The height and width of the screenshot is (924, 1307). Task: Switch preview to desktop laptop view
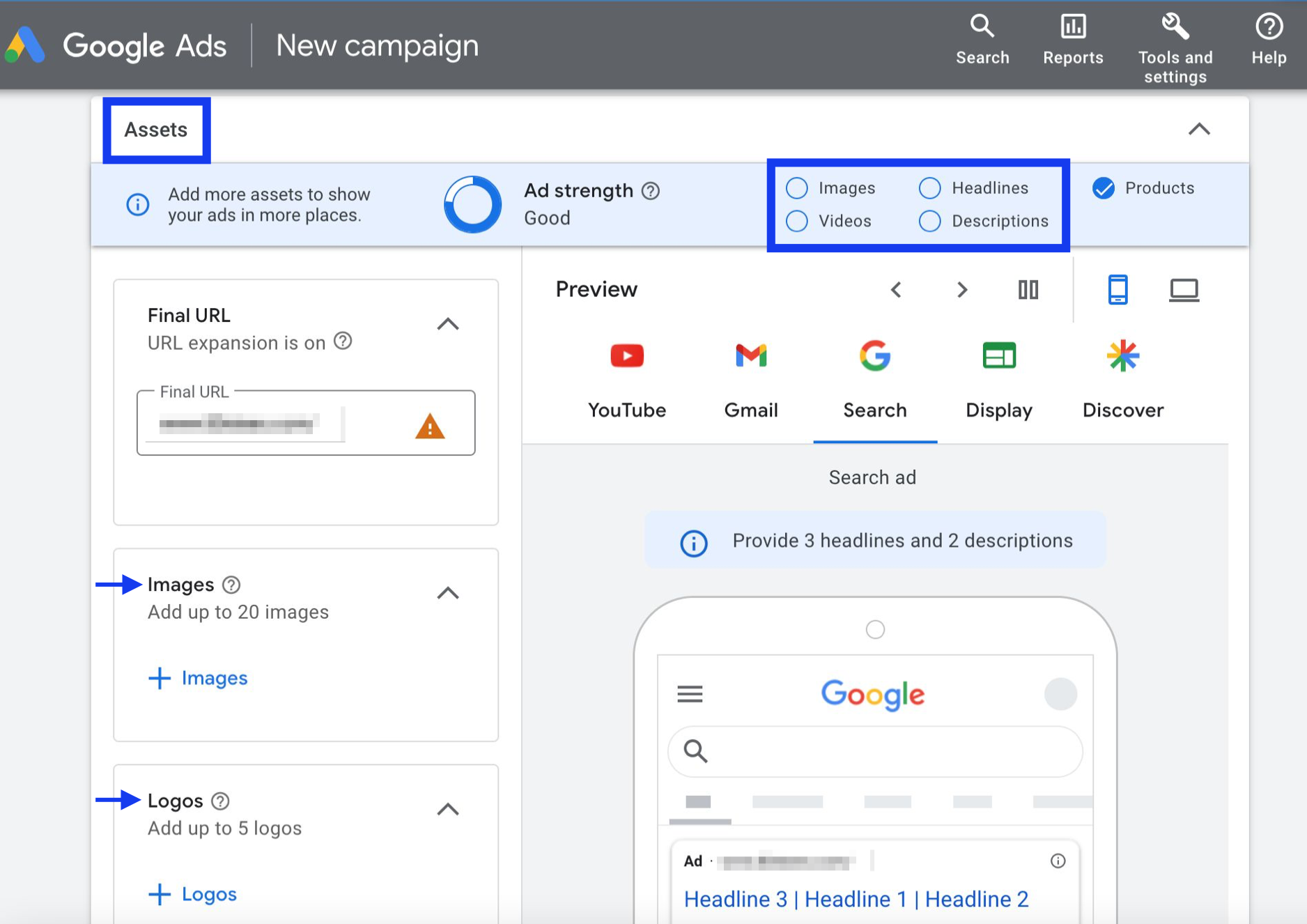click(x=1184, y=290)
